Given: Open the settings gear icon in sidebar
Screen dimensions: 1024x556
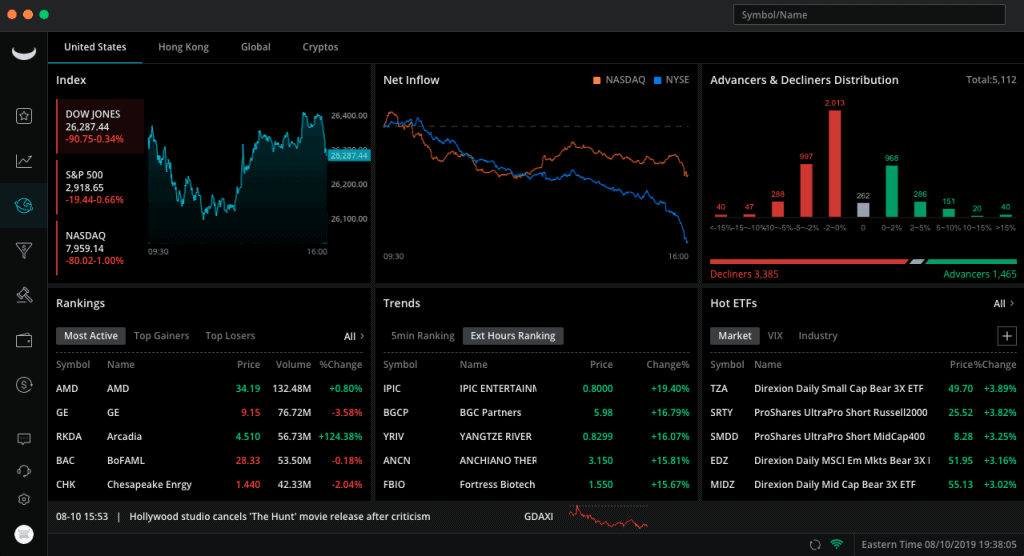Looking at the screenshot, I should (x=24, y=499).
